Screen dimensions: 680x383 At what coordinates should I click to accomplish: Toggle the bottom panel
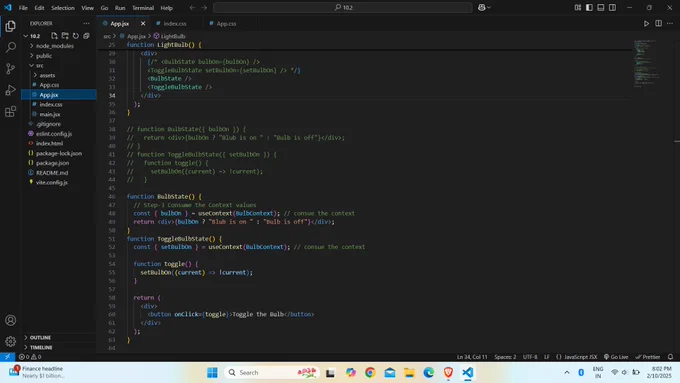[x=601, y=7]
